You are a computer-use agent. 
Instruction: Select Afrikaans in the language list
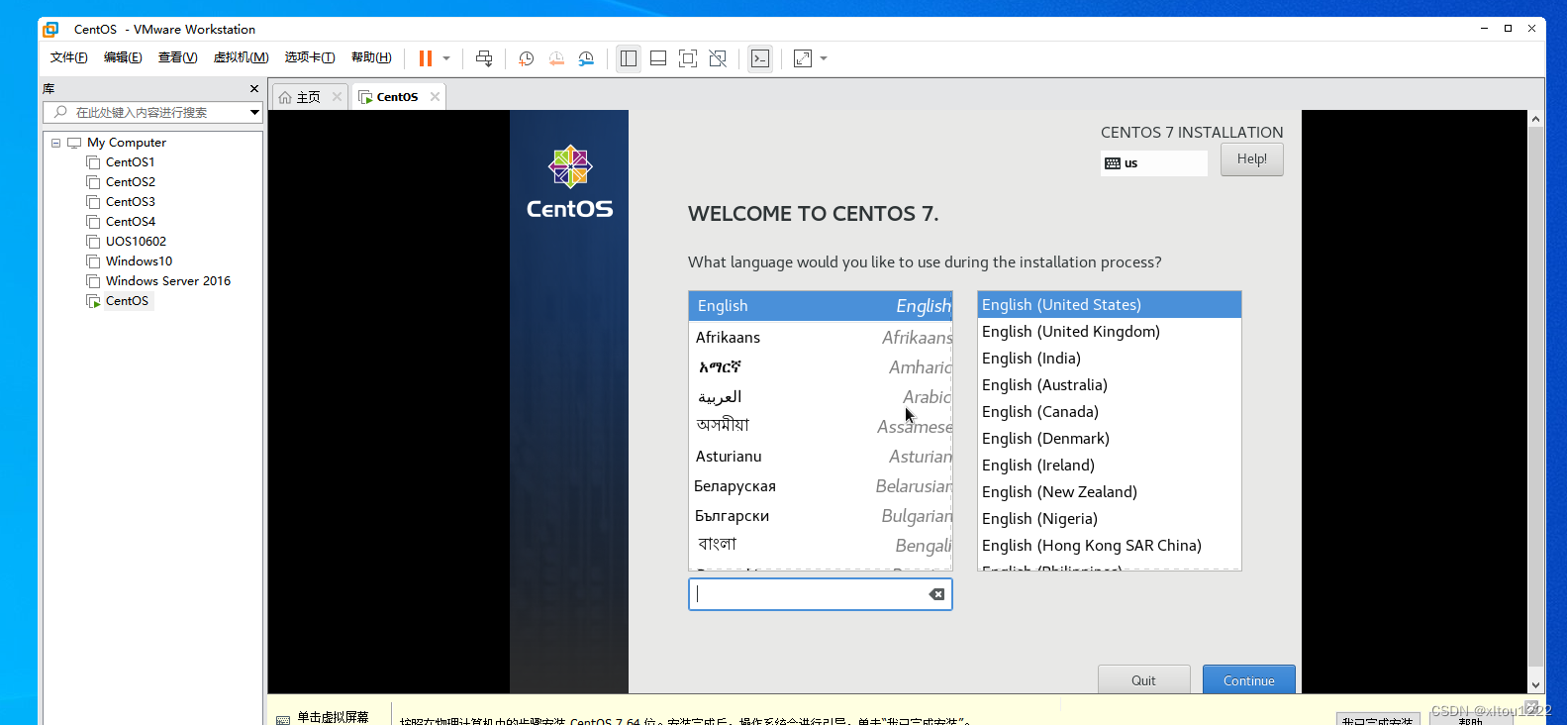(x=821, y=338)
